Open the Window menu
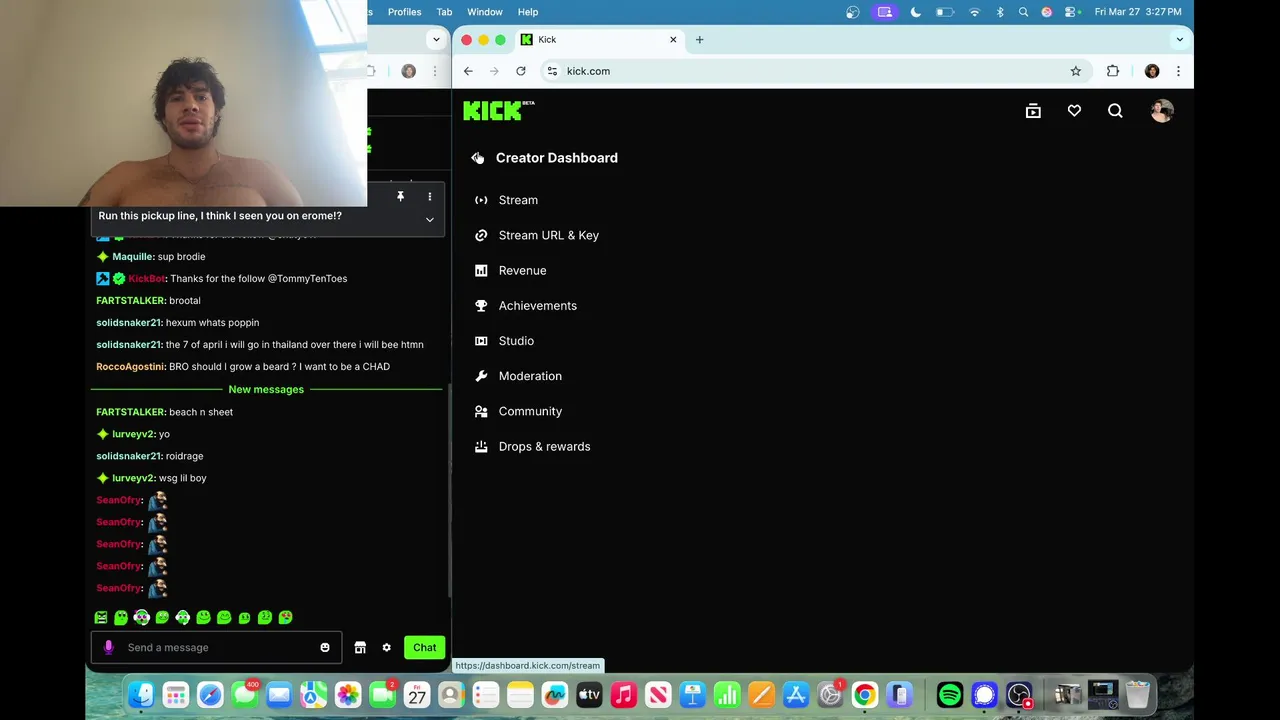 coord(485,12)
